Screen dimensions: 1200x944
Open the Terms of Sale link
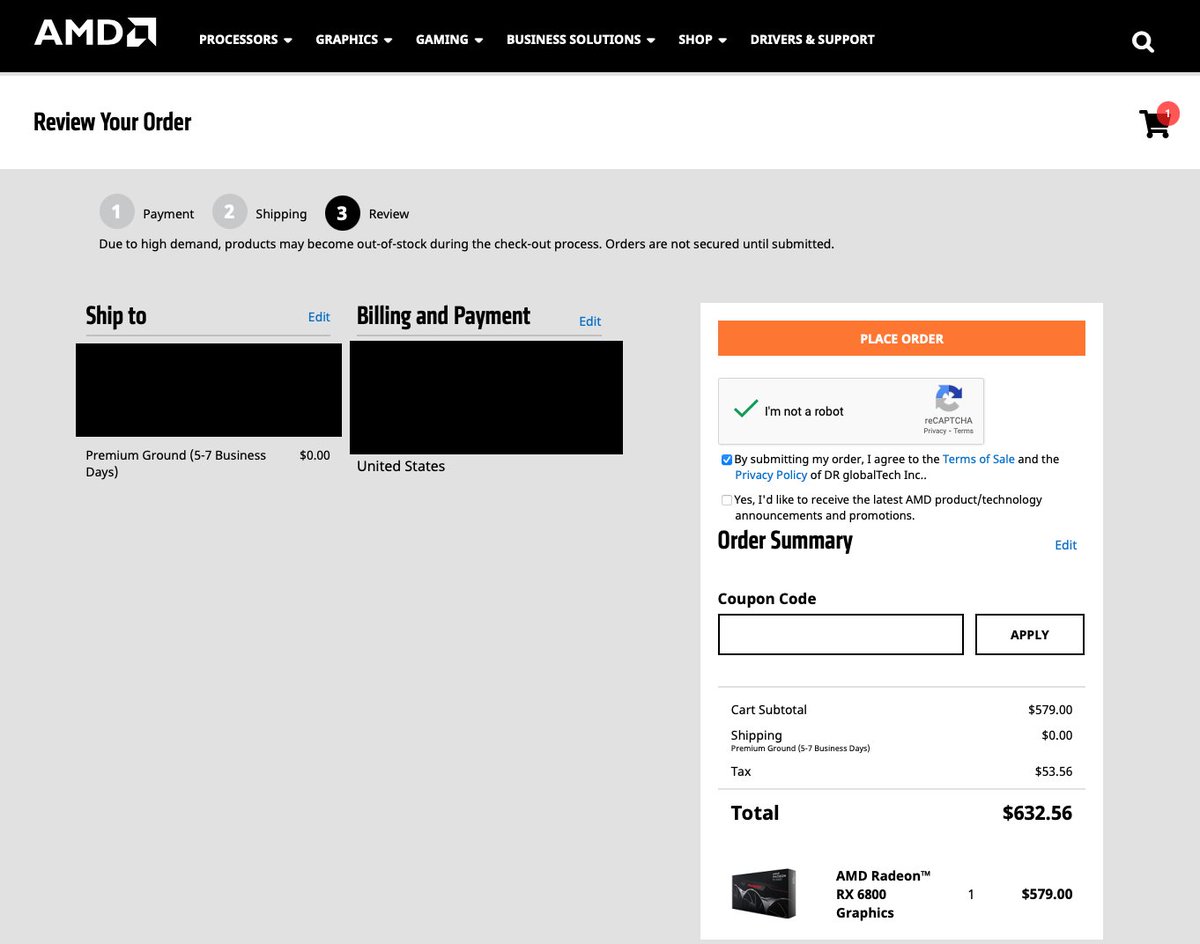pos(978,459)
